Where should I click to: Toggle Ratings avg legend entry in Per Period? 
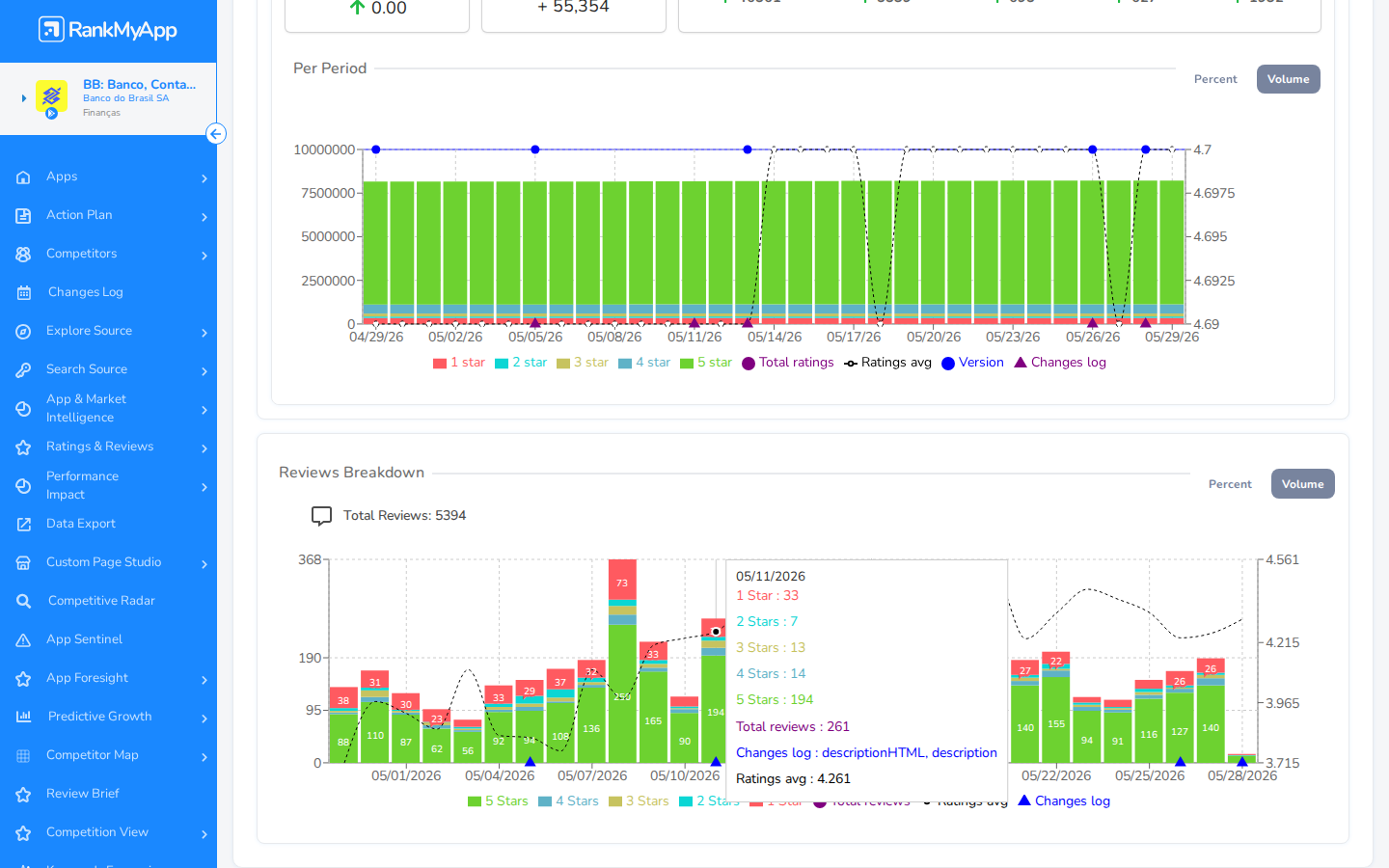pos(887,363)
